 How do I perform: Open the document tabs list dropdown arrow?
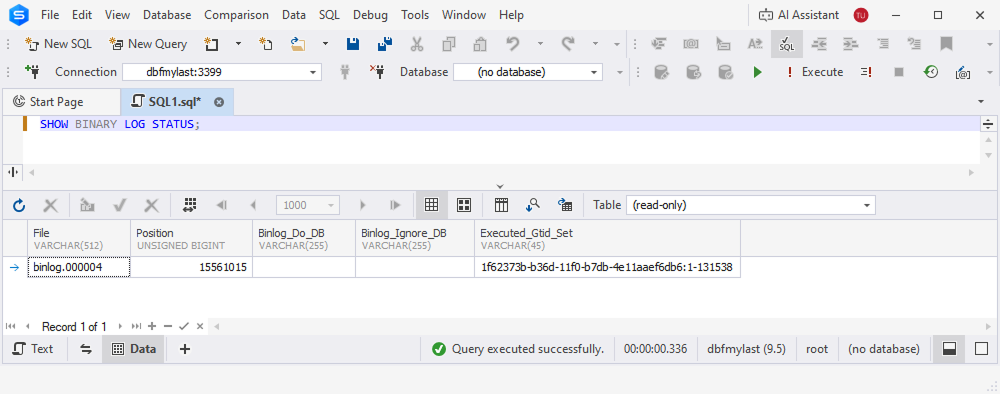(981, 102)
